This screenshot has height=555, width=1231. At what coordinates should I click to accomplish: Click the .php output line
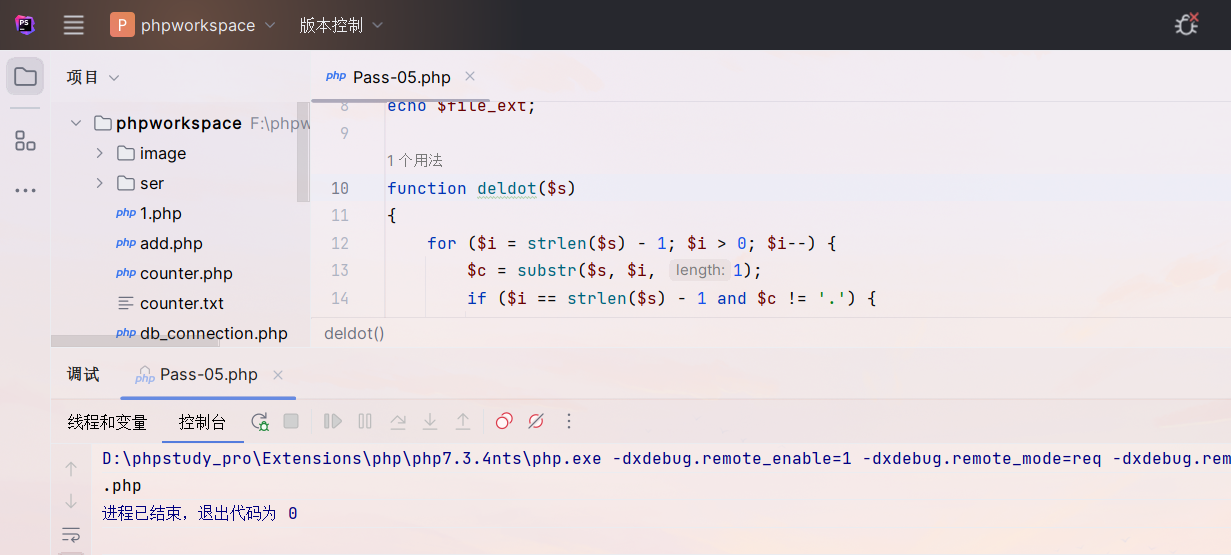point(122,486)
